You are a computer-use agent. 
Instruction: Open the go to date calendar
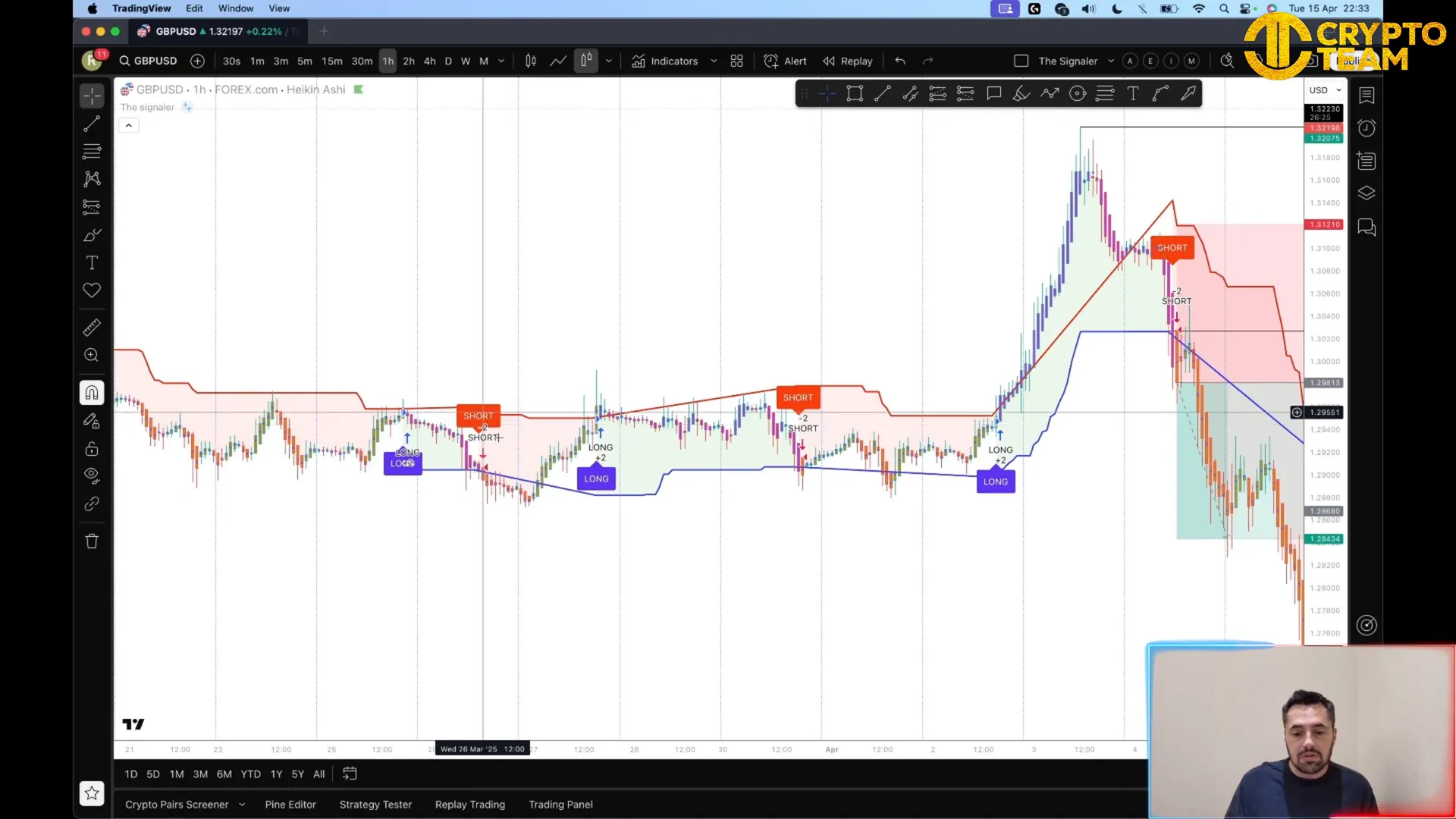(x=350, y=773)
